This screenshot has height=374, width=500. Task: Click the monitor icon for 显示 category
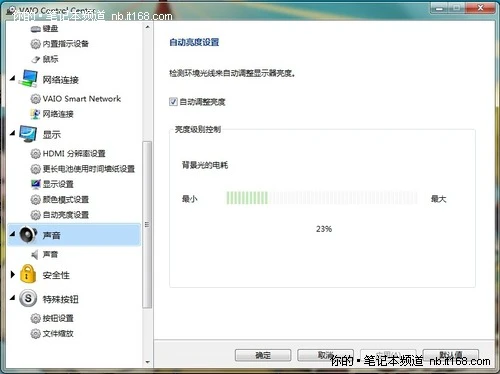pos(28,134)
